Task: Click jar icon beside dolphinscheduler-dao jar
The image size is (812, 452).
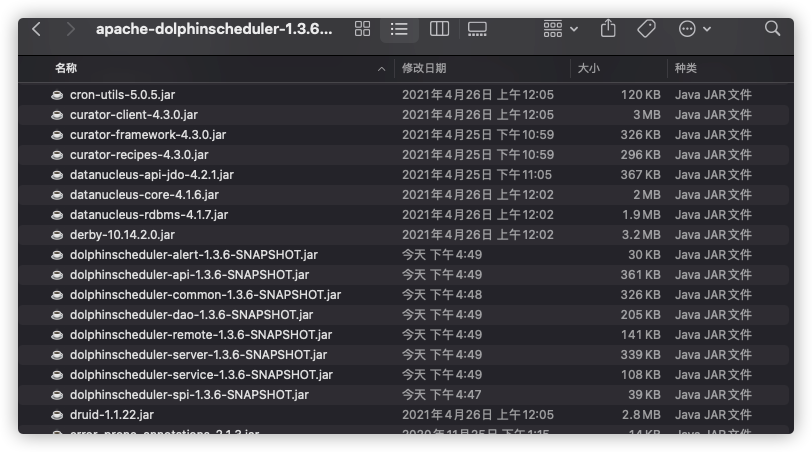Action: point(57,315)
